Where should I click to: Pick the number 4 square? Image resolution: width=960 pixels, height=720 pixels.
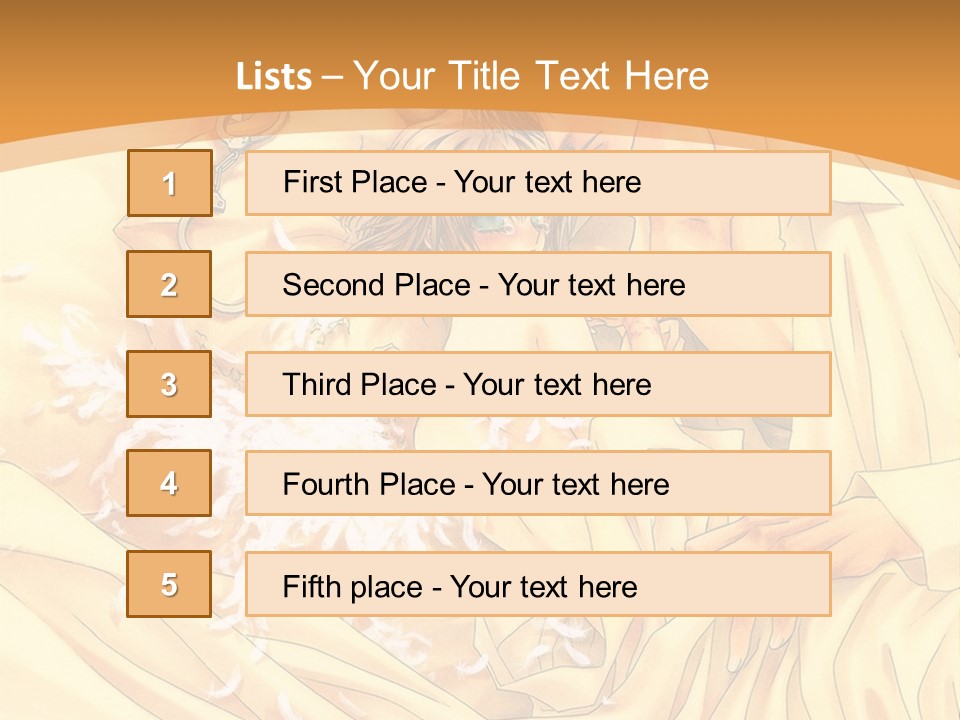169,483
